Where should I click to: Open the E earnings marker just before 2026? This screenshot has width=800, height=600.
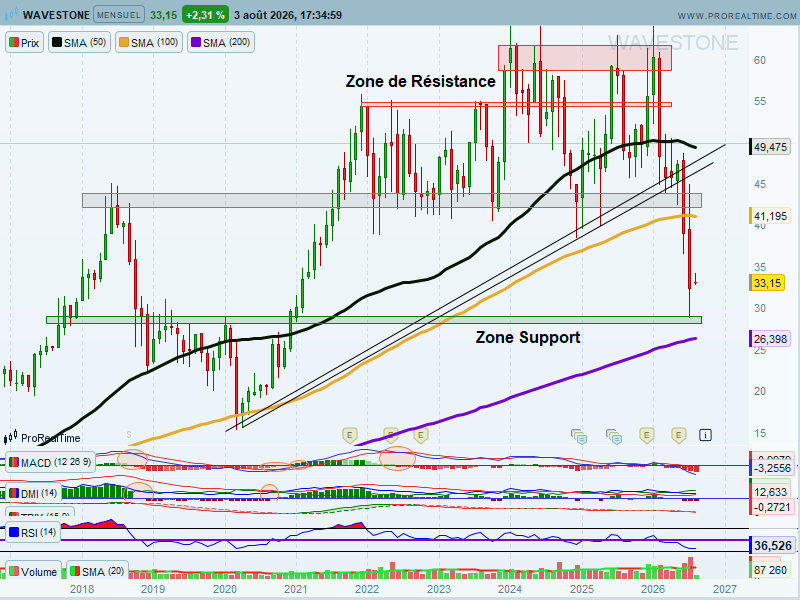[646, 435]
